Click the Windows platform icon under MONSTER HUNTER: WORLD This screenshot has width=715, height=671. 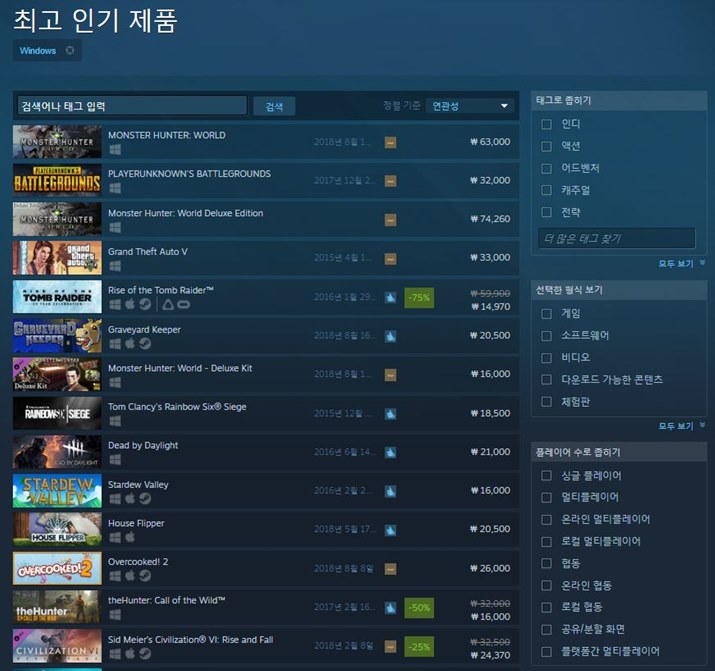(x=115, y=150)
